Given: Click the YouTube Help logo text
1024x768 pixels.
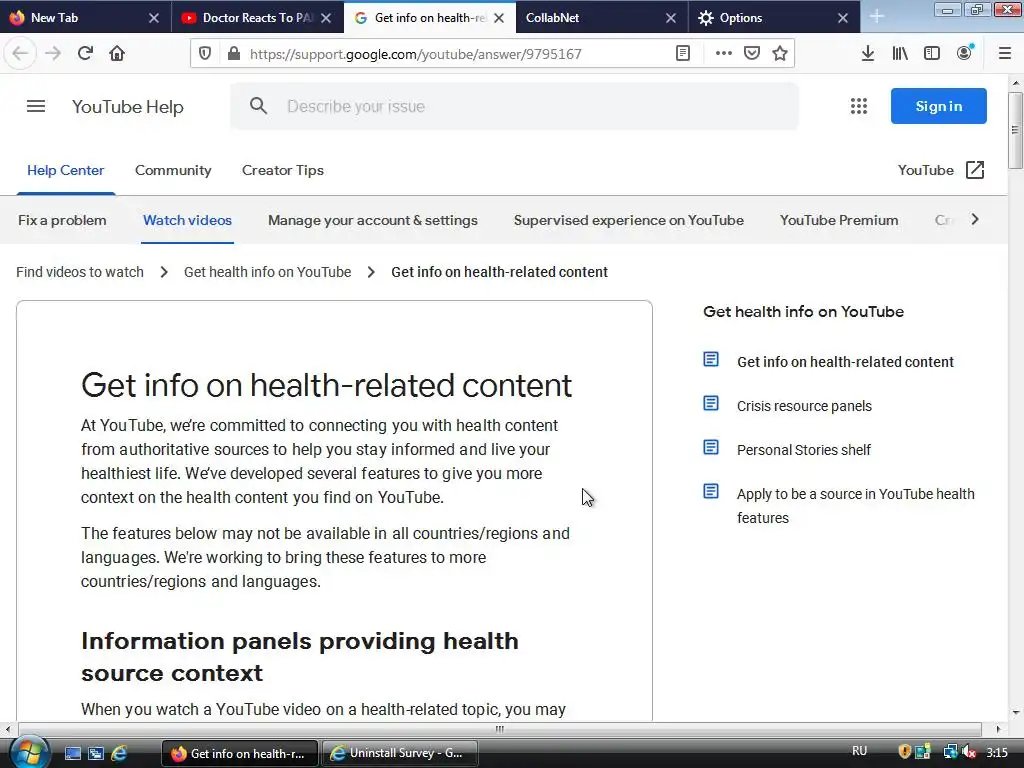Looking at the screenshot, I should coord(127,106).
